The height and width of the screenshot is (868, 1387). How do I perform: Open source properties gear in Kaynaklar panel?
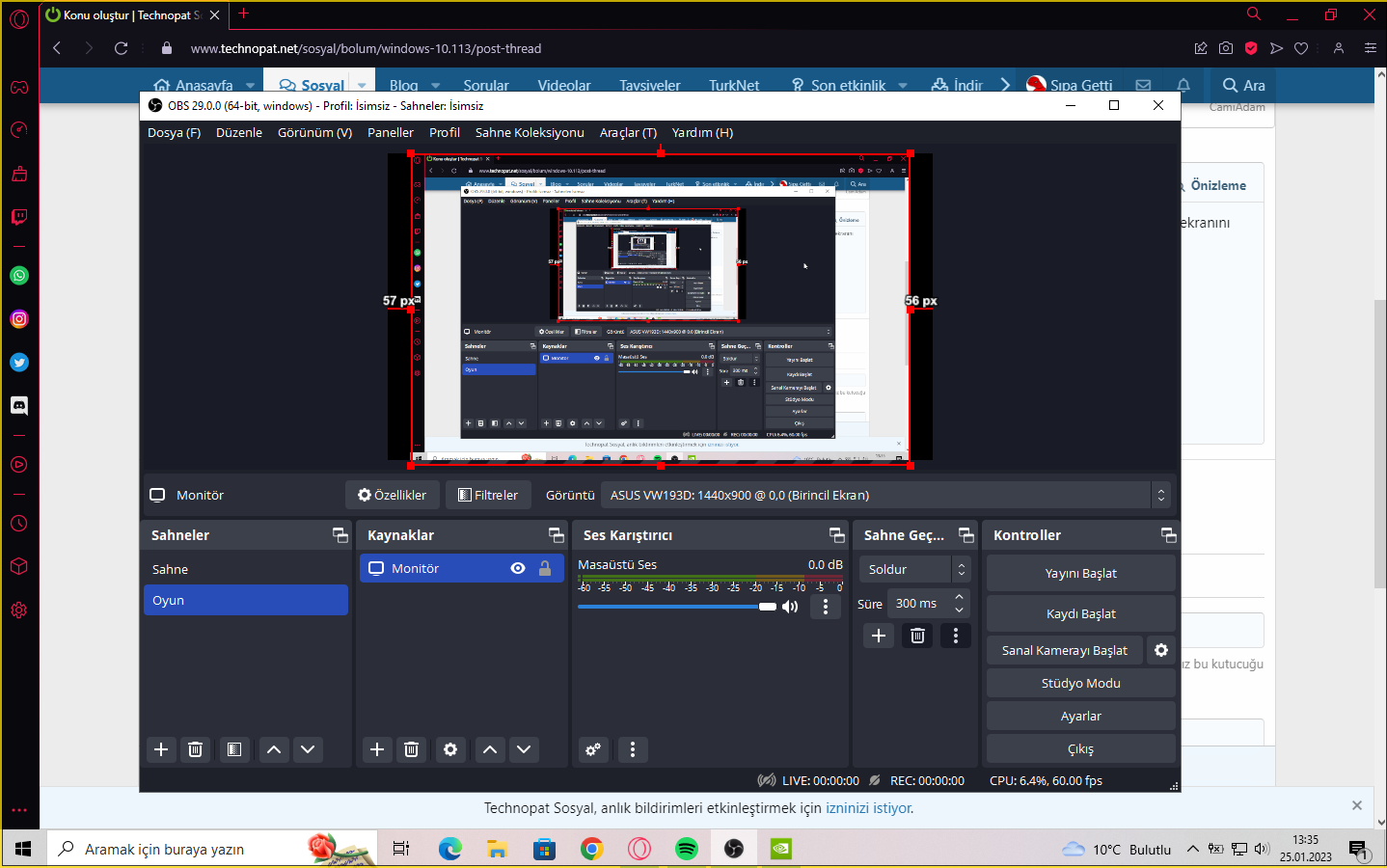[x=450, y=749]
